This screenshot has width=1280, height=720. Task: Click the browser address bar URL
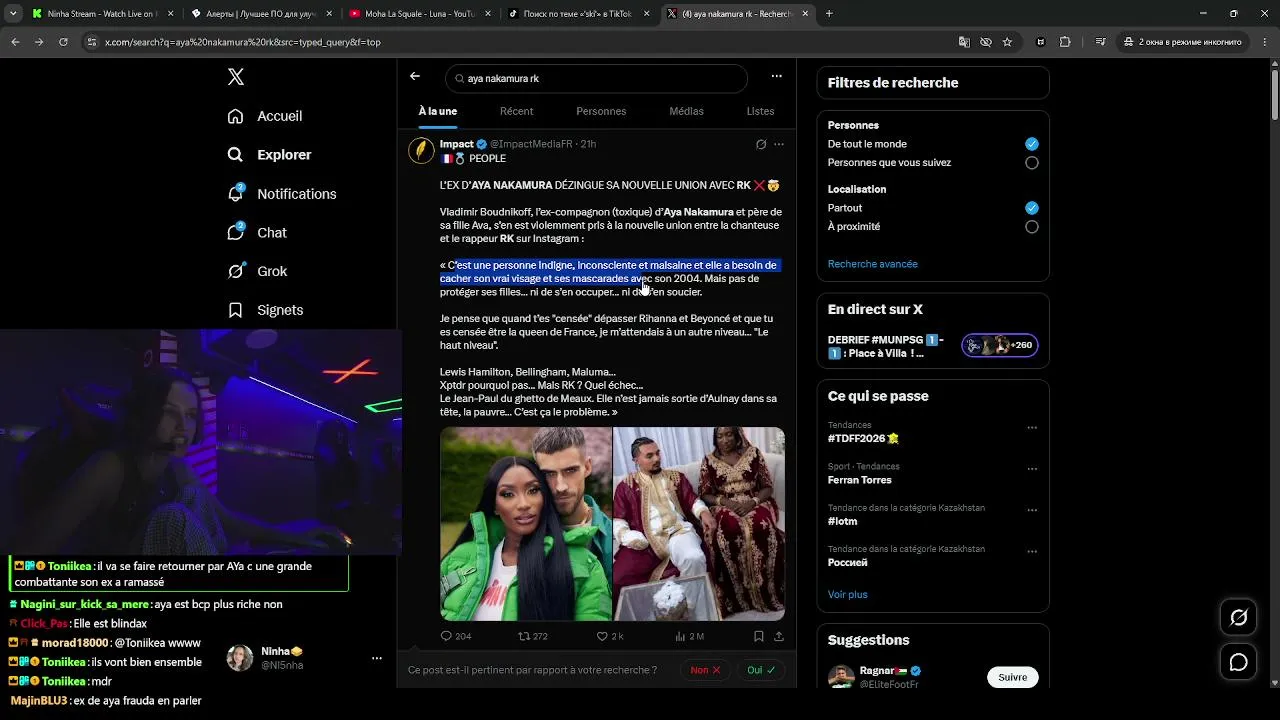[243, 42]
